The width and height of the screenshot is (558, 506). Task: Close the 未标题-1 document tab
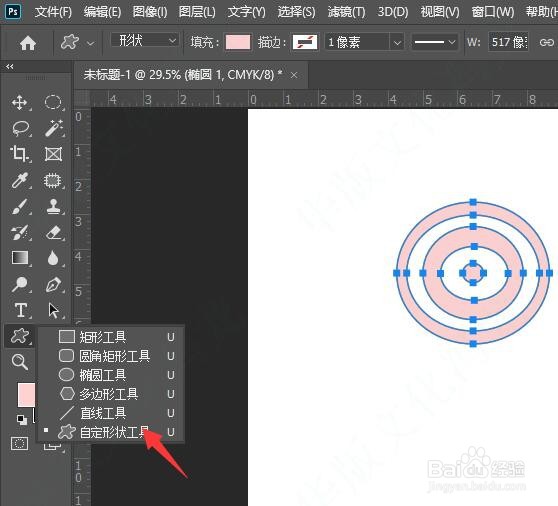(294, 75)
